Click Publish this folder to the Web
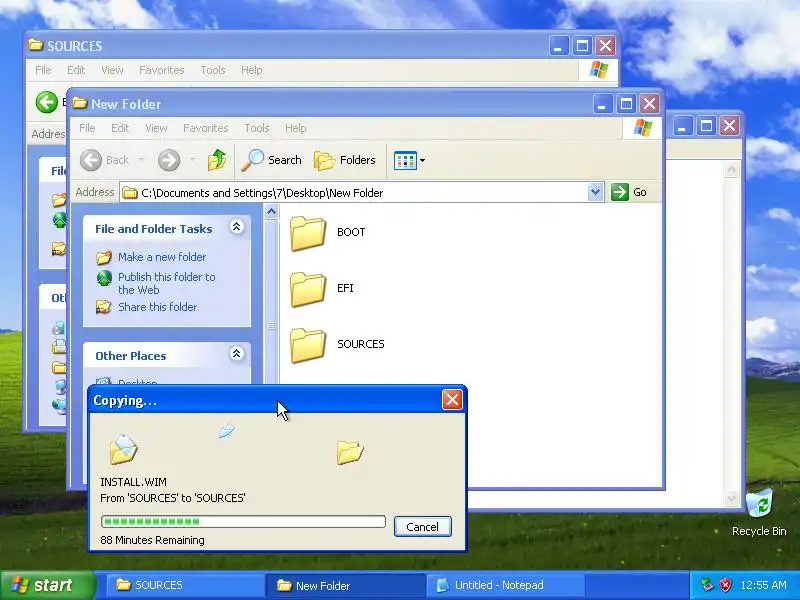The height and width of the screenshot is (600, 800). pos(167,283)
